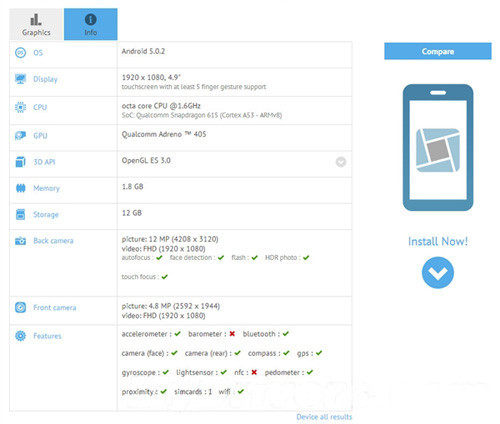Click the CPU label
500x424 pixels.
[x=40, y=107]
